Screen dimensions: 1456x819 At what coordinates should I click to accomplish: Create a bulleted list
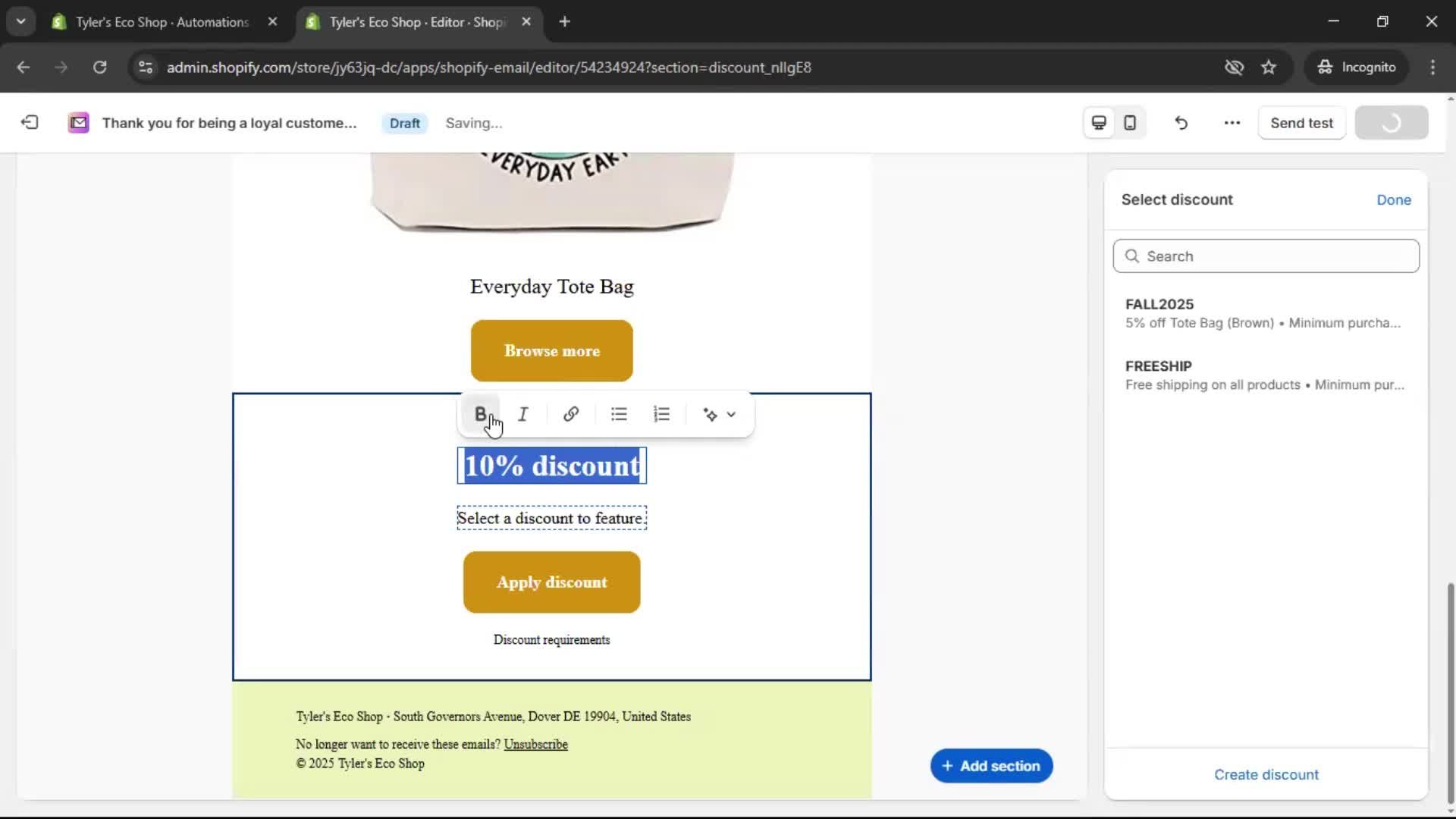[618, 413]
